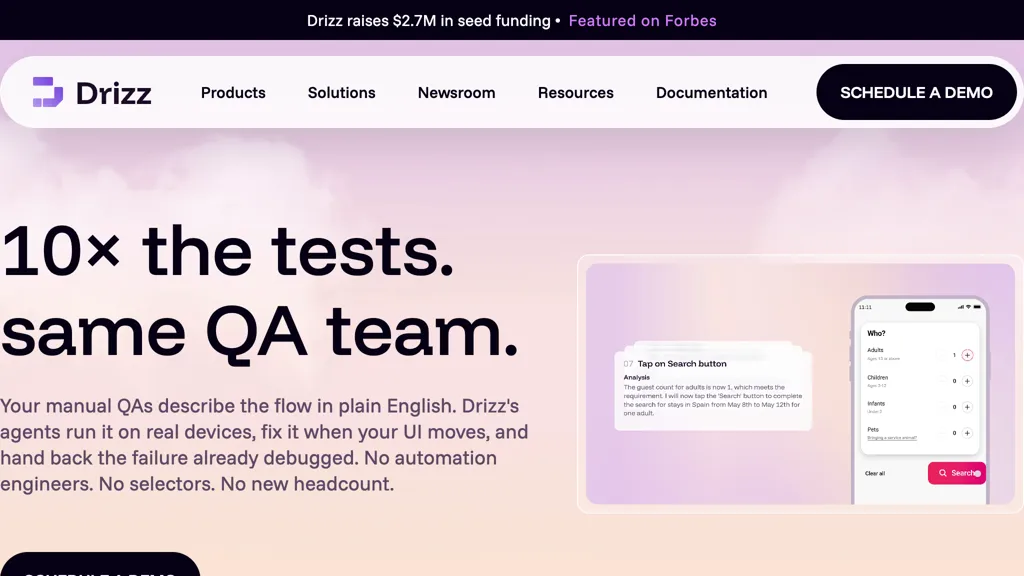The height and width of the screenshot is (576, 1024).
Task: Click the header SCHEDULE A DEMO button
Action: click(916, 92)
